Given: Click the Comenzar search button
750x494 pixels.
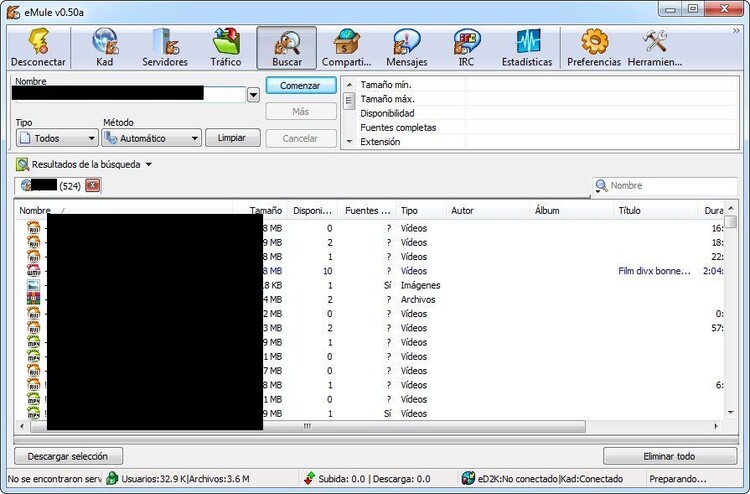Looking at the screenshot, I should (x=301, y=86).
